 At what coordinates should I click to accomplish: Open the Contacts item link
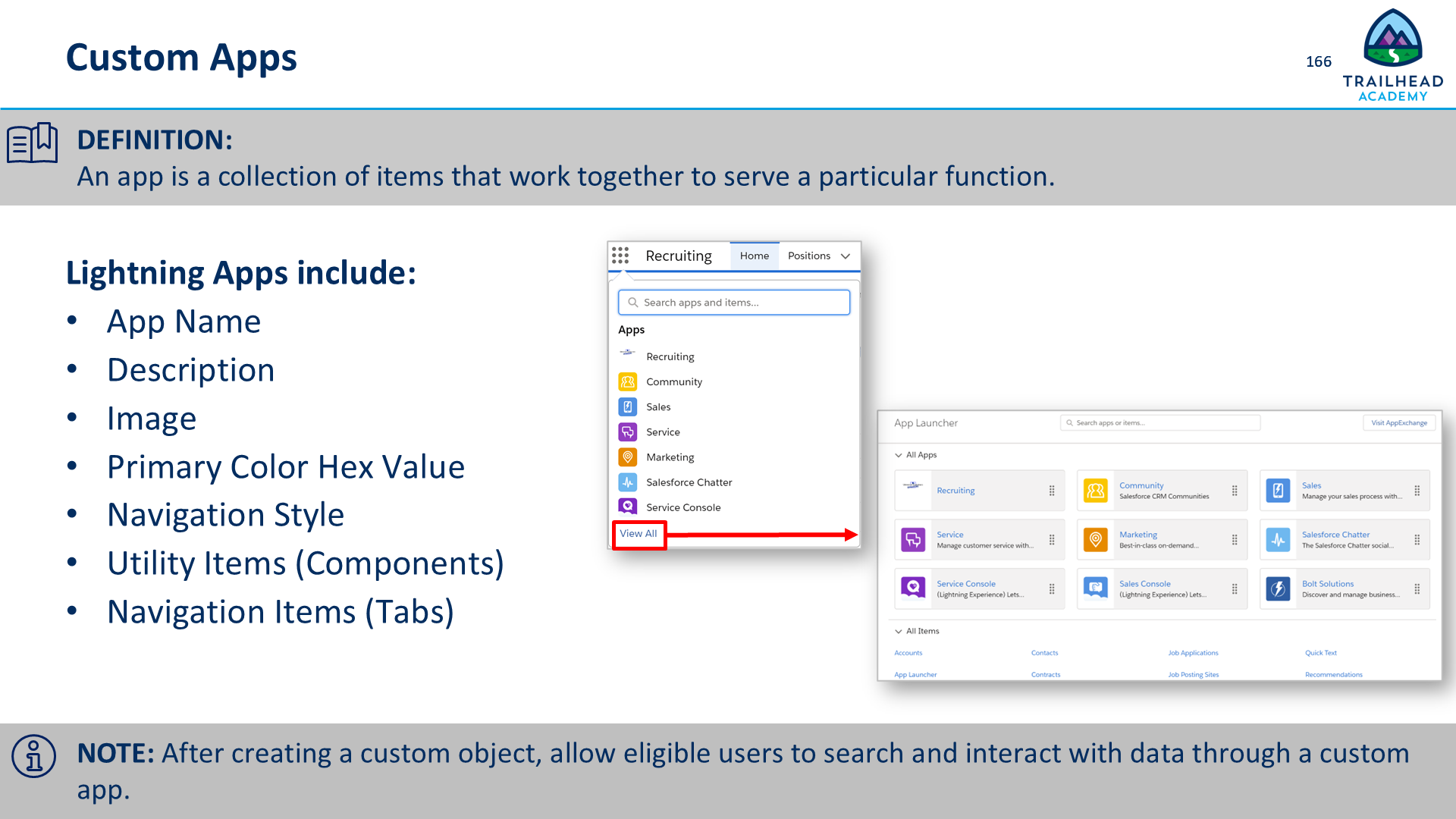[1045, 653]
